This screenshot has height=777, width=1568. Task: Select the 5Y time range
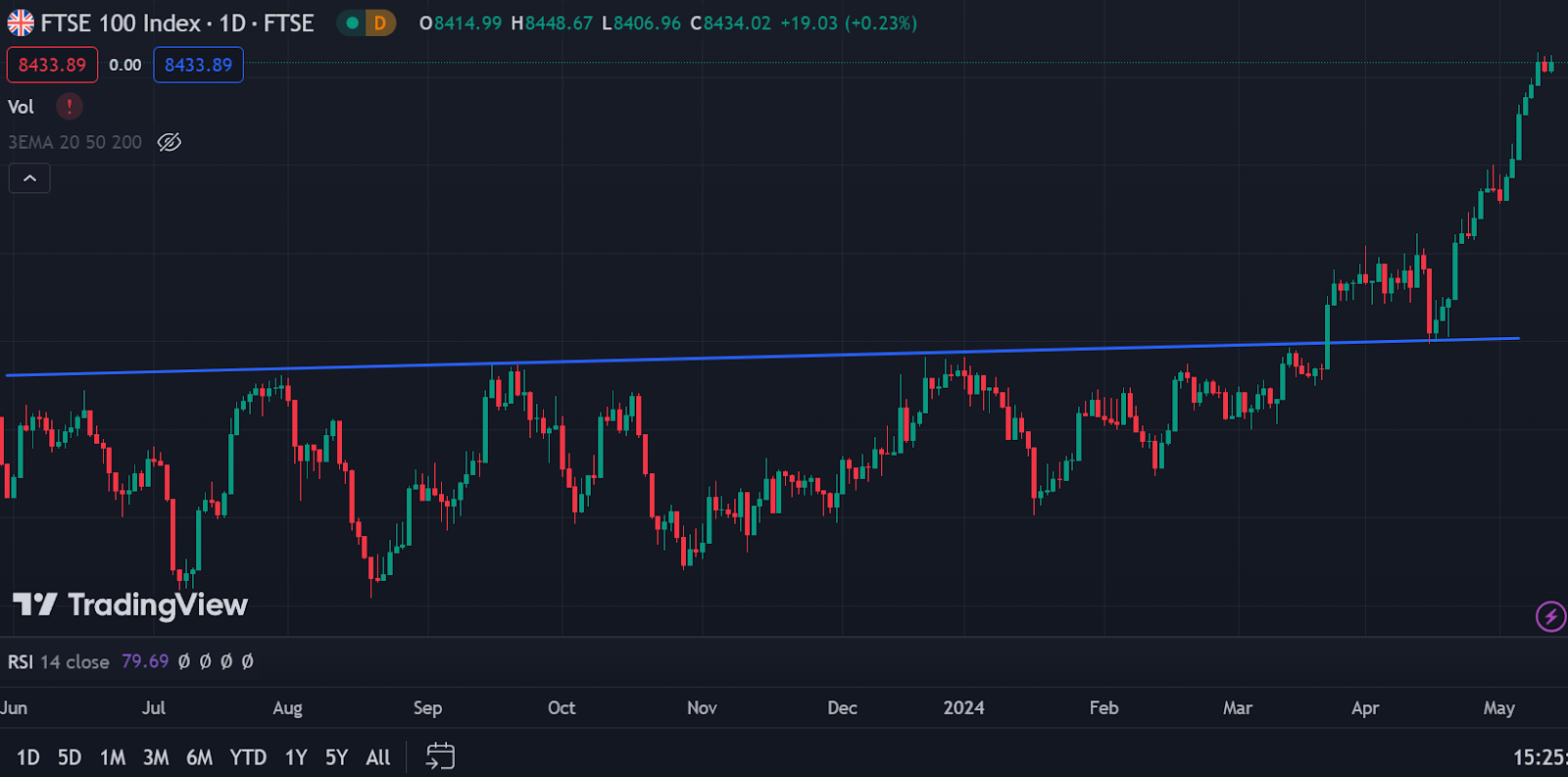(x=336, y=757)
